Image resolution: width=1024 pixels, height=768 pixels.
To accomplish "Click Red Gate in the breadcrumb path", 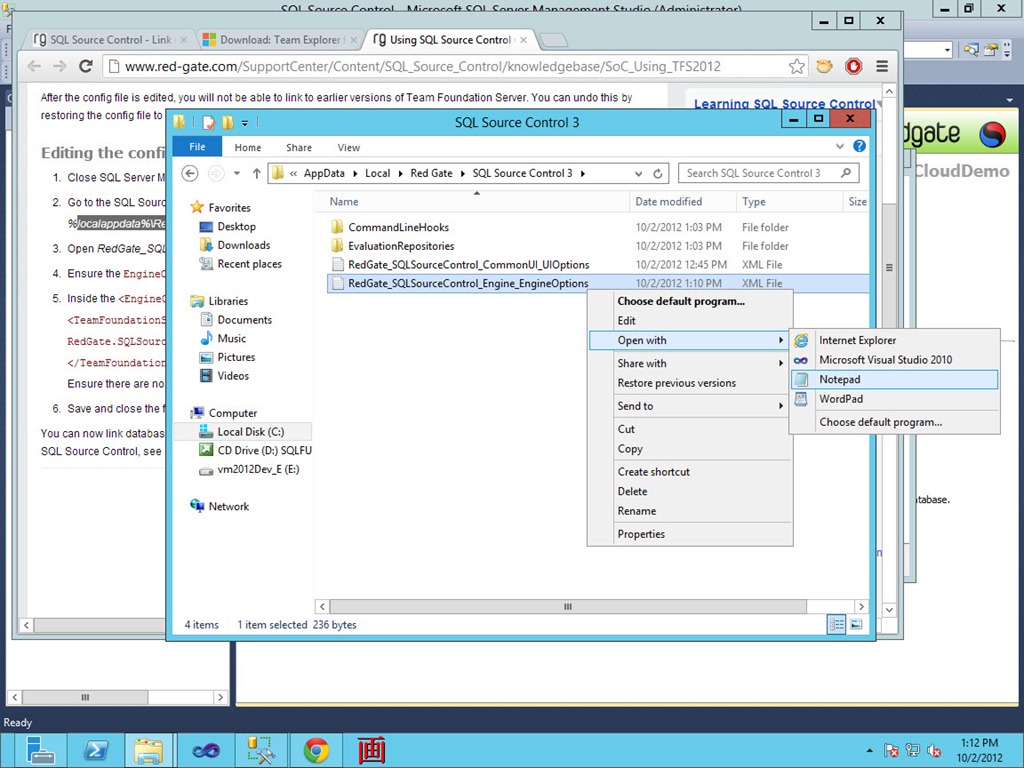I will click(x=431, y=173).
